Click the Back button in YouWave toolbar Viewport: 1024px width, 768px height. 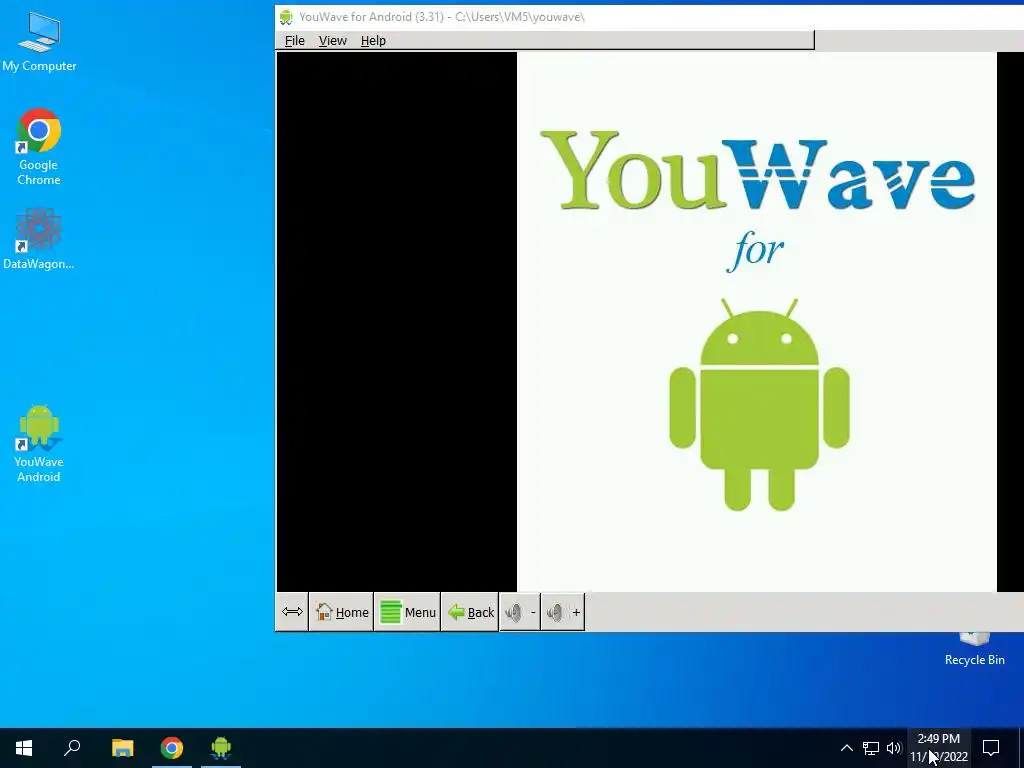470,612
